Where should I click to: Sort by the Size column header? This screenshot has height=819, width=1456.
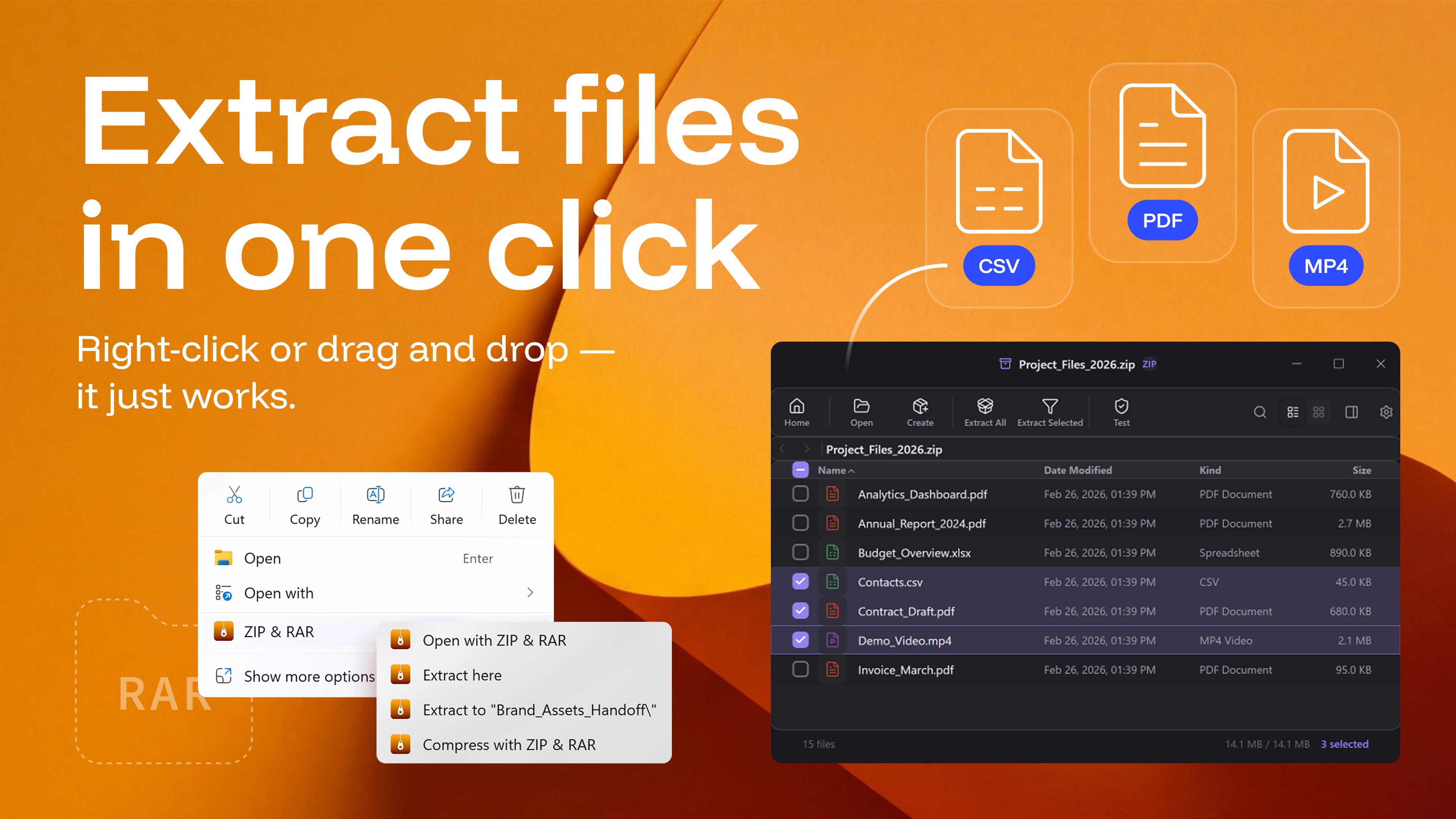point(1362,470)
